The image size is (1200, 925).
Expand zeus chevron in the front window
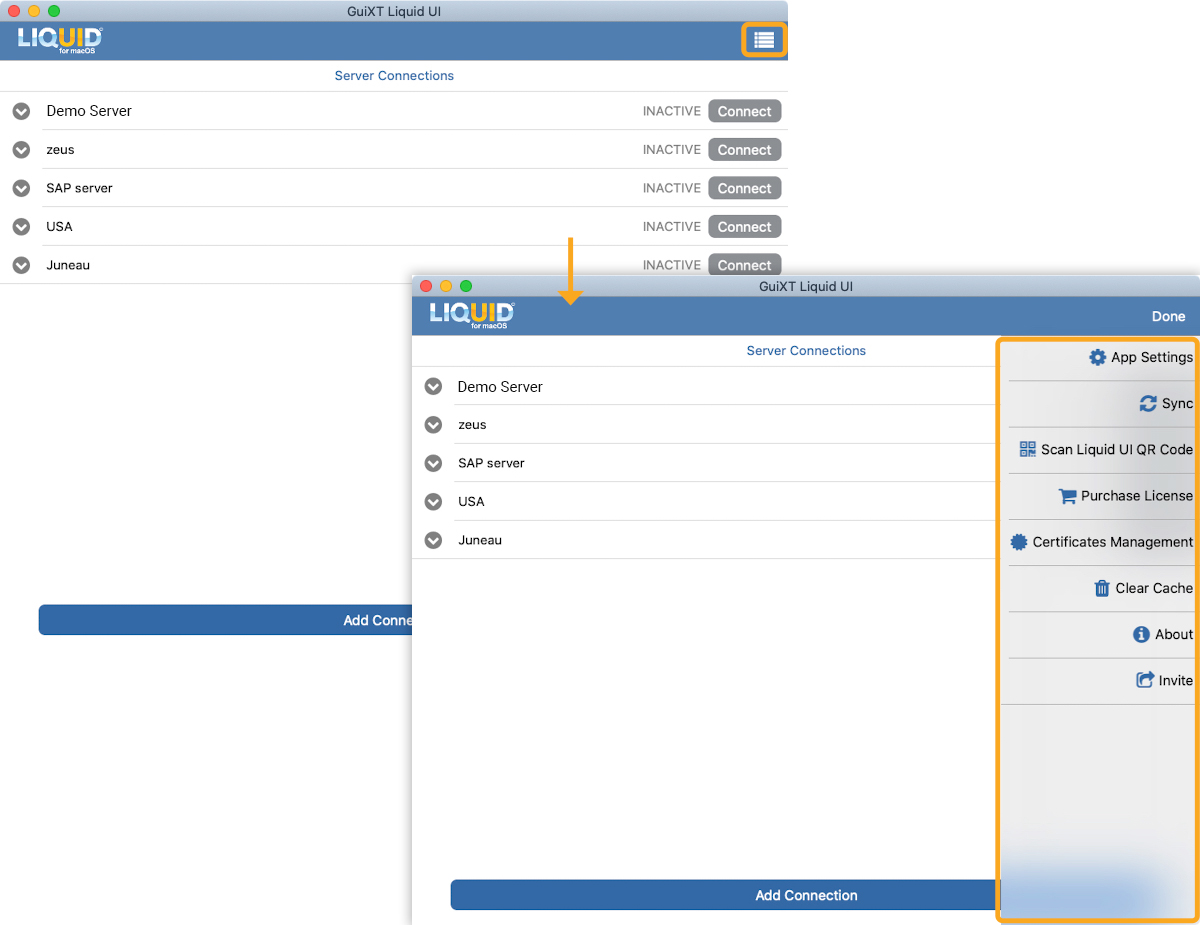(433, 425)
